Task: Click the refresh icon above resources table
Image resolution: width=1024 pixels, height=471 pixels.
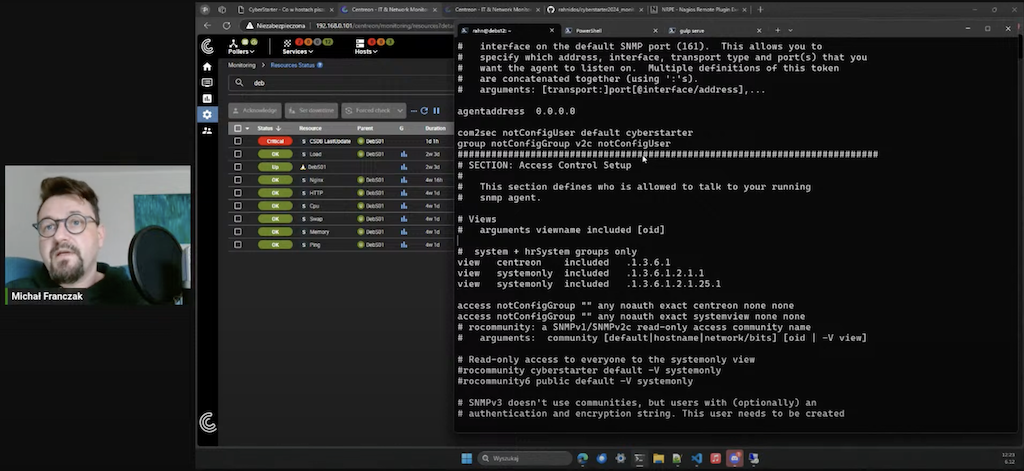Action: pyautogui.click(x=424, y=110)
